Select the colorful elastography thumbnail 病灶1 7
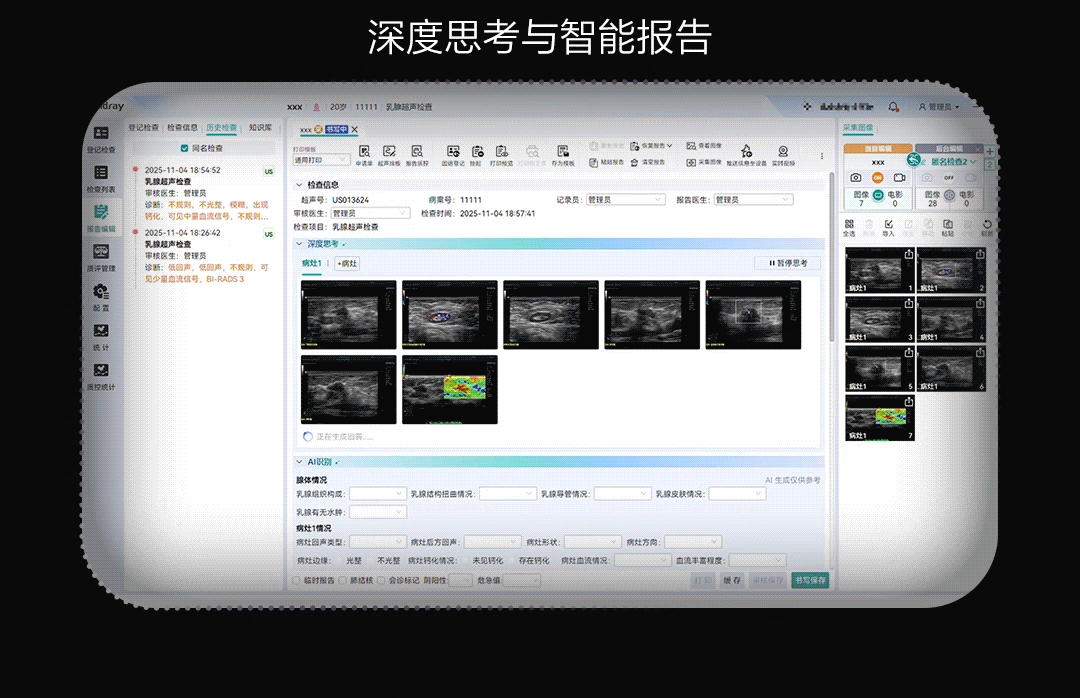Screen dimensions: 1080x698 [x=880, y=418]
